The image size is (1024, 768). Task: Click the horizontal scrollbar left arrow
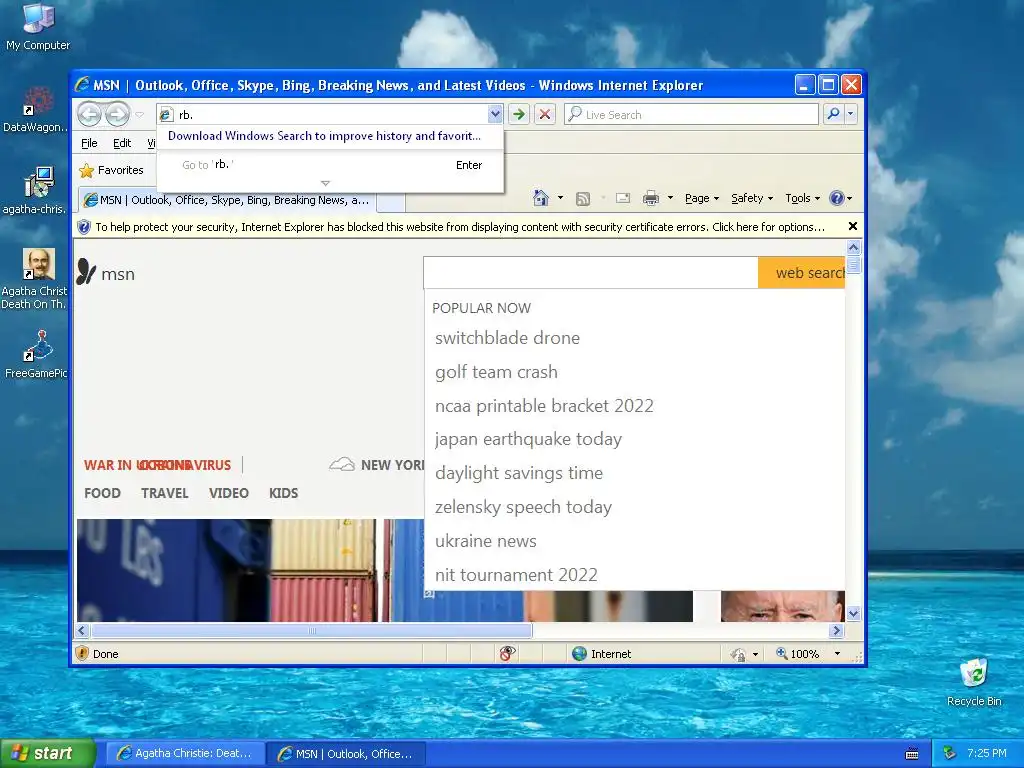pos(82,631)
